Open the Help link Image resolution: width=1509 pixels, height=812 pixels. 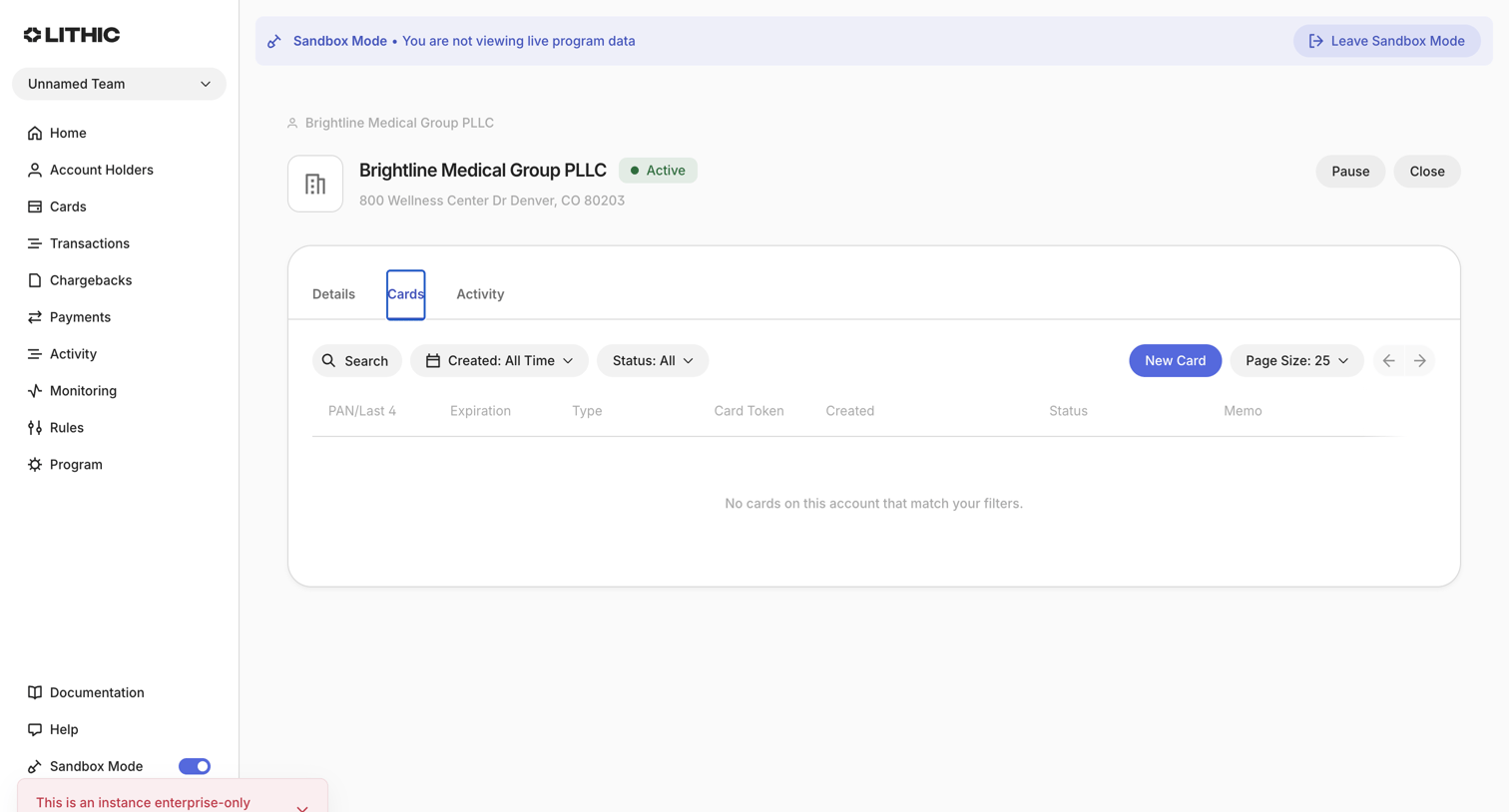pyautogui.click(x=64, y=729)
